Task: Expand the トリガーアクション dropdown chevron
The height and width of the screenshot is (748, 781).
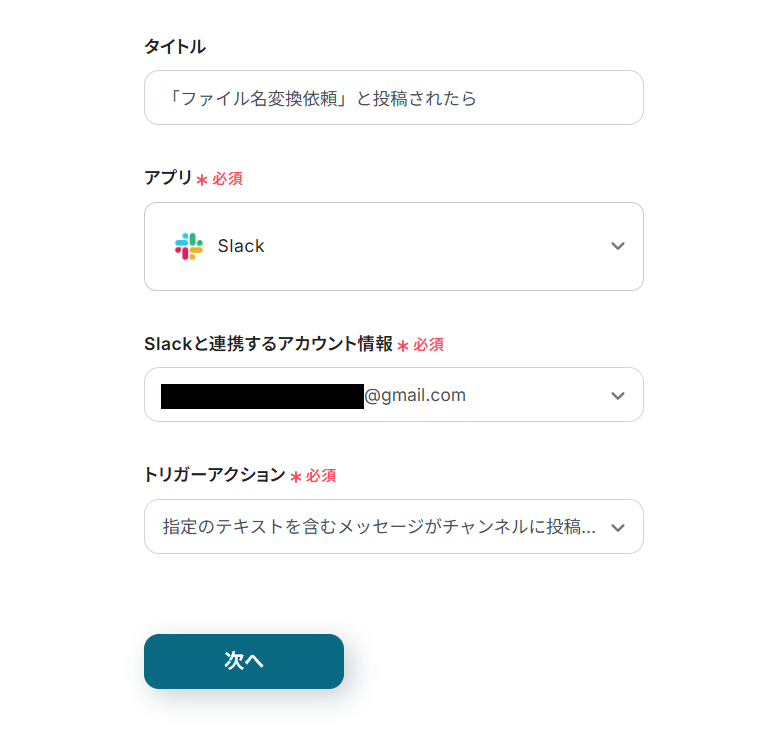Action: [618, 528]
